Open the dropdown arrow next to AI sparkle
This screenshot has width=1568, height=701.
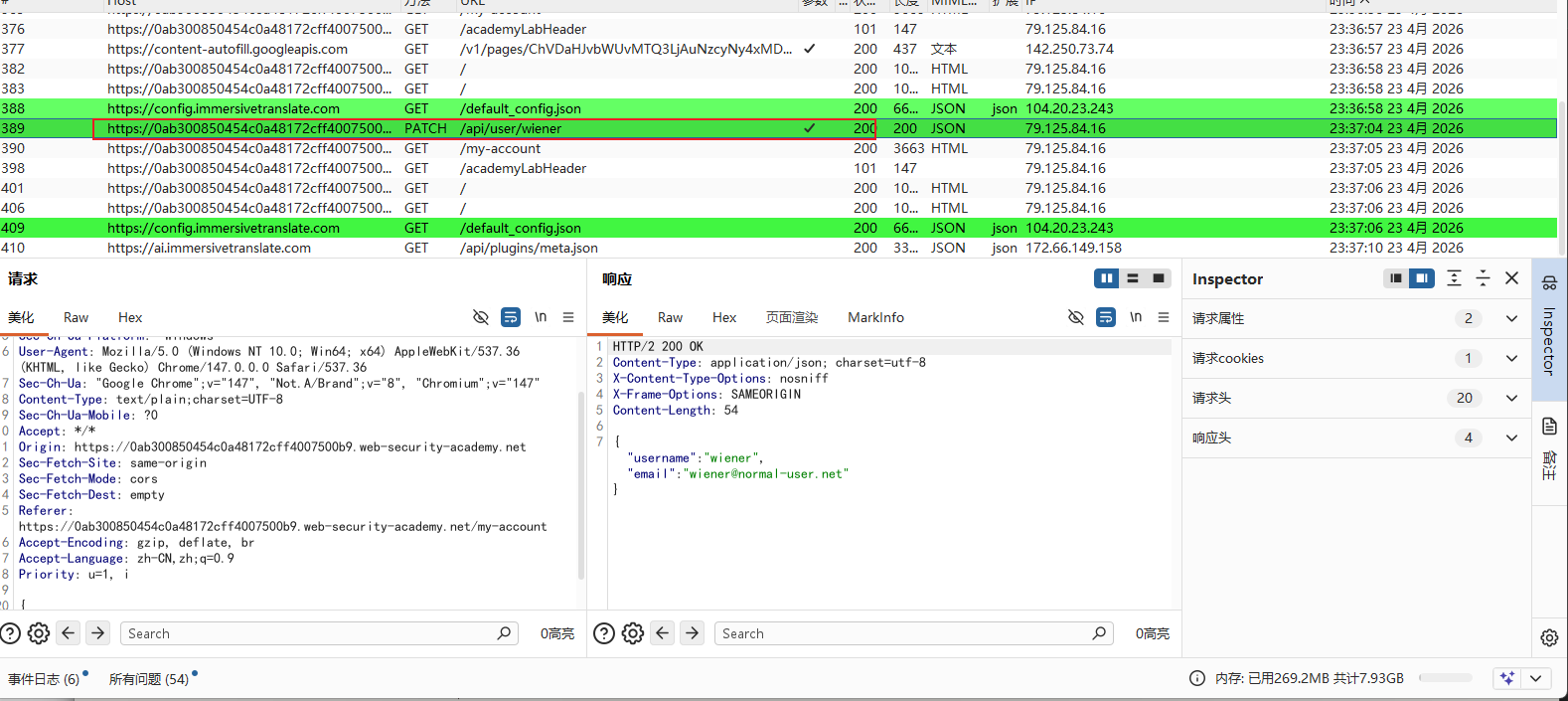(1536, 678)
